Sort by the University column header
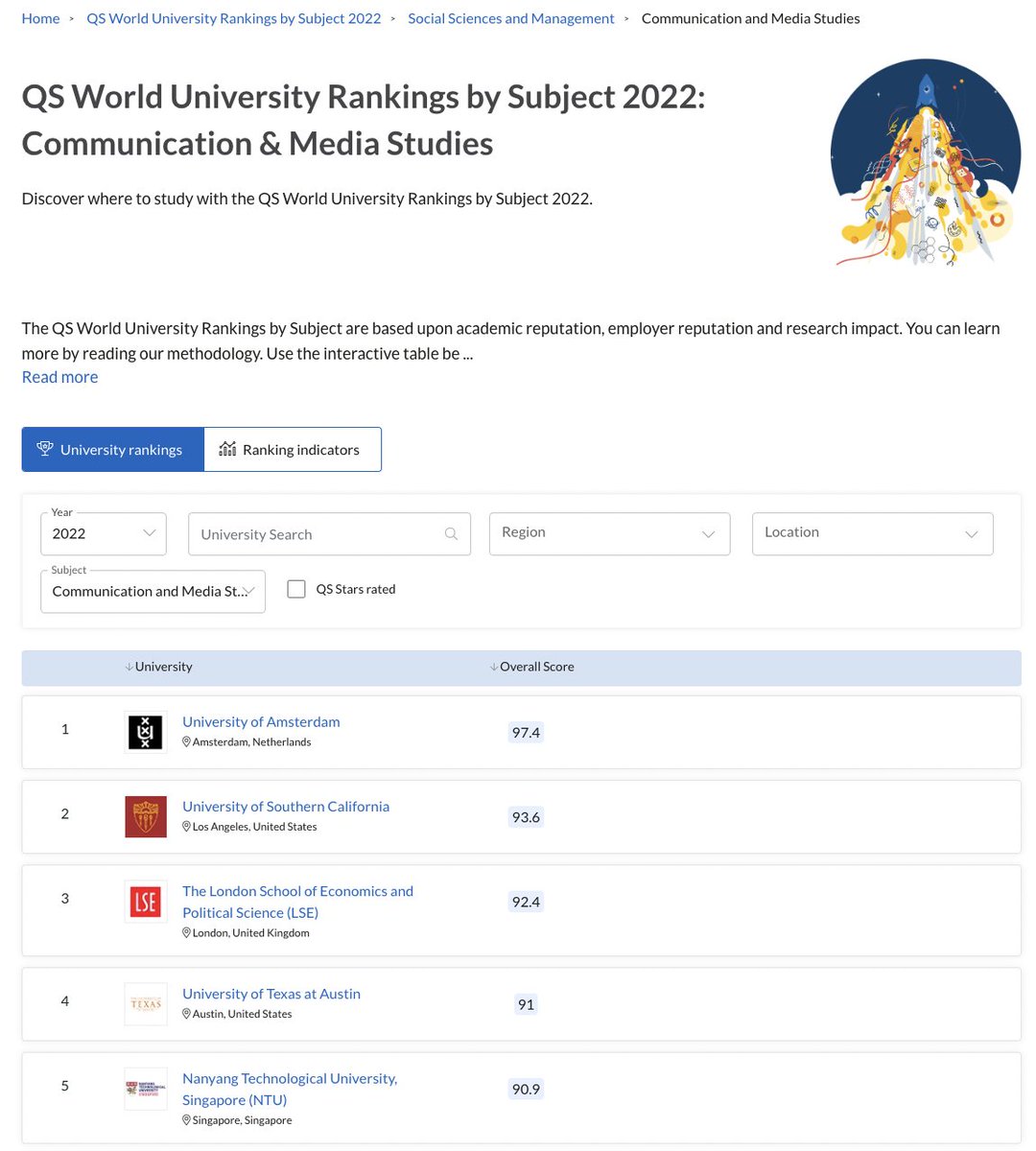This screenshot has width=1036, height=1151. pos(164,667)
